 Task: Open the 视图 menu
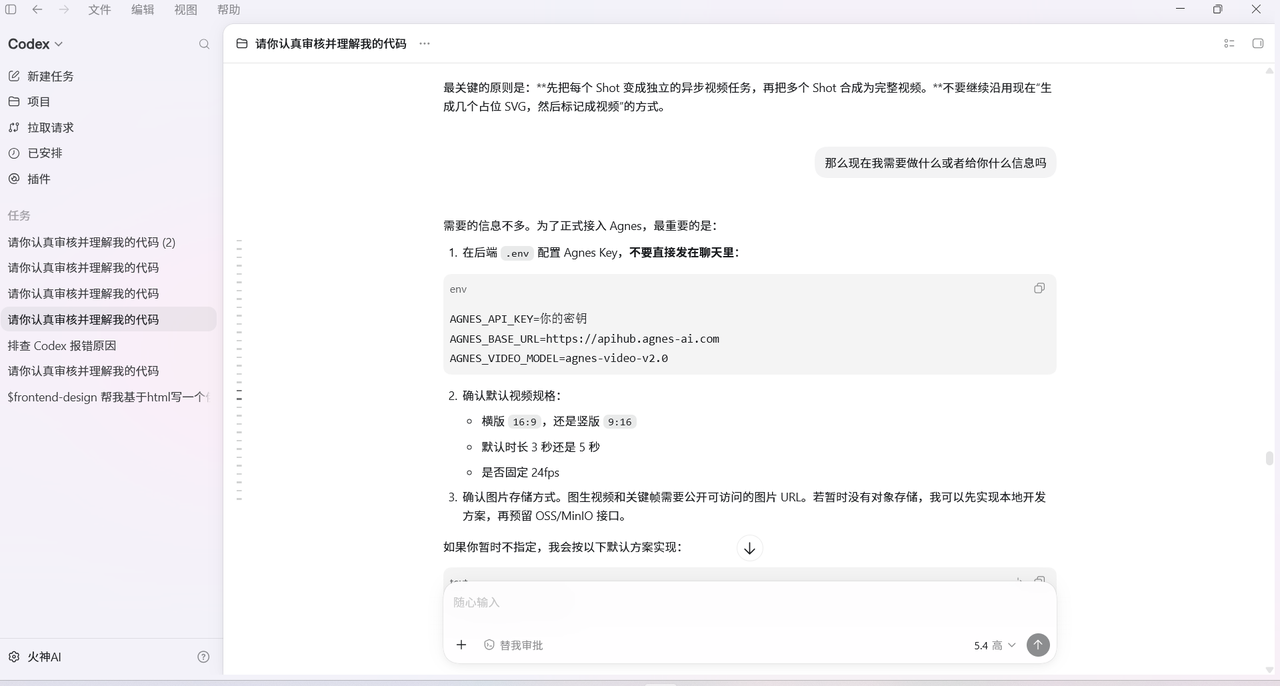[186, 9]
